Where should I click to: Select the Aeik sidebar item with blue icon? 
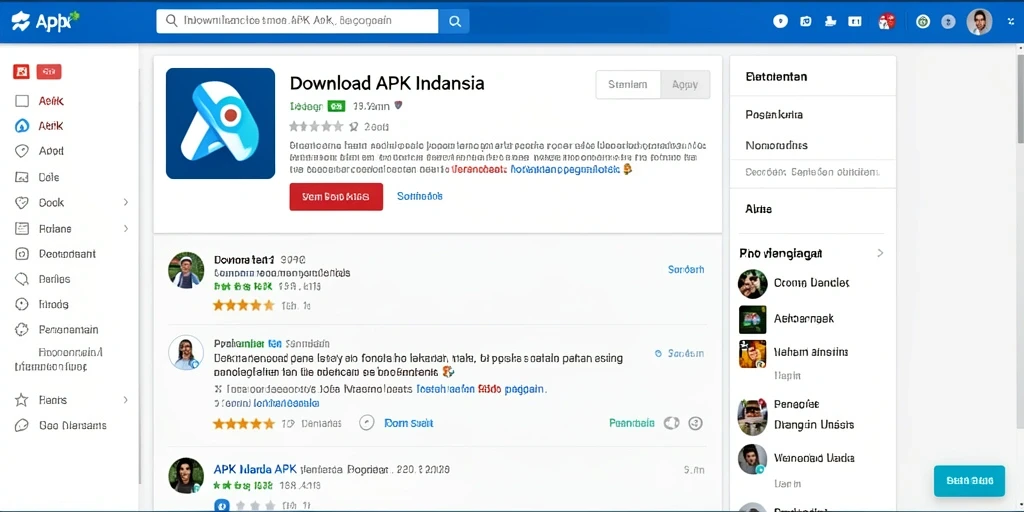(x=39, y=126)
